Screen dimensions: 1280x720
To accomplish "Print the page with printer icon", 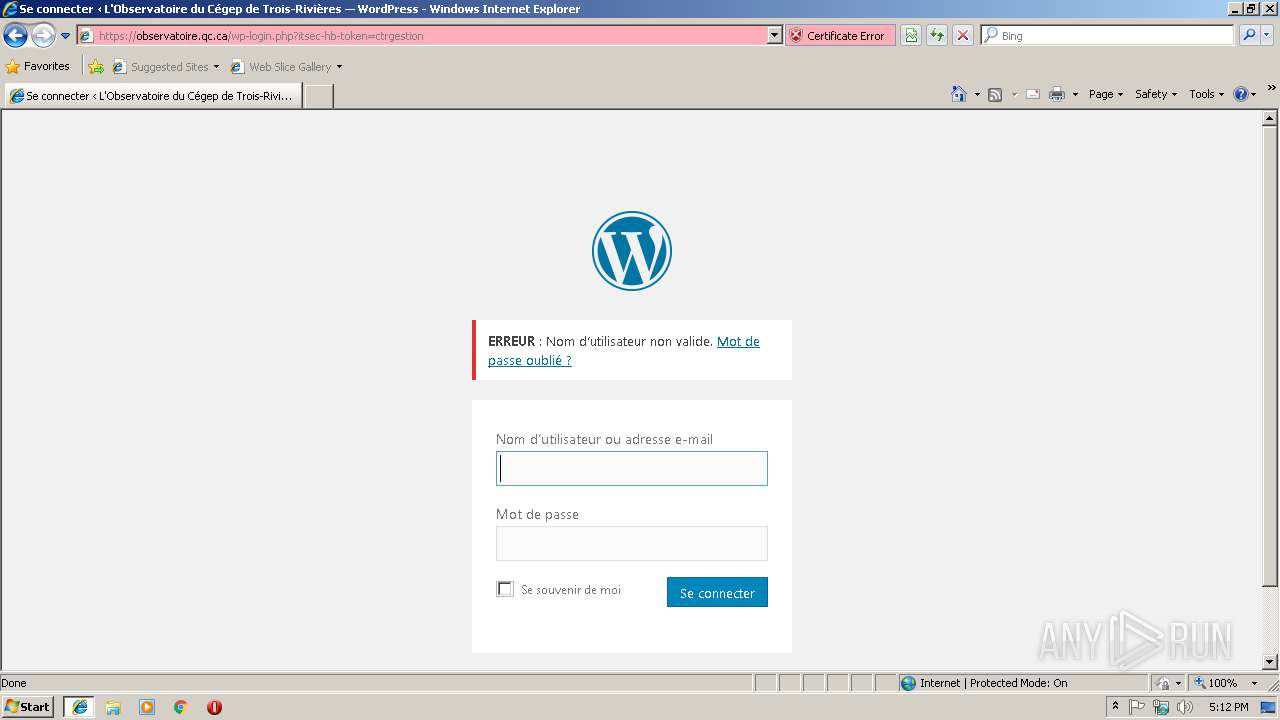I will click(1057, 94).
